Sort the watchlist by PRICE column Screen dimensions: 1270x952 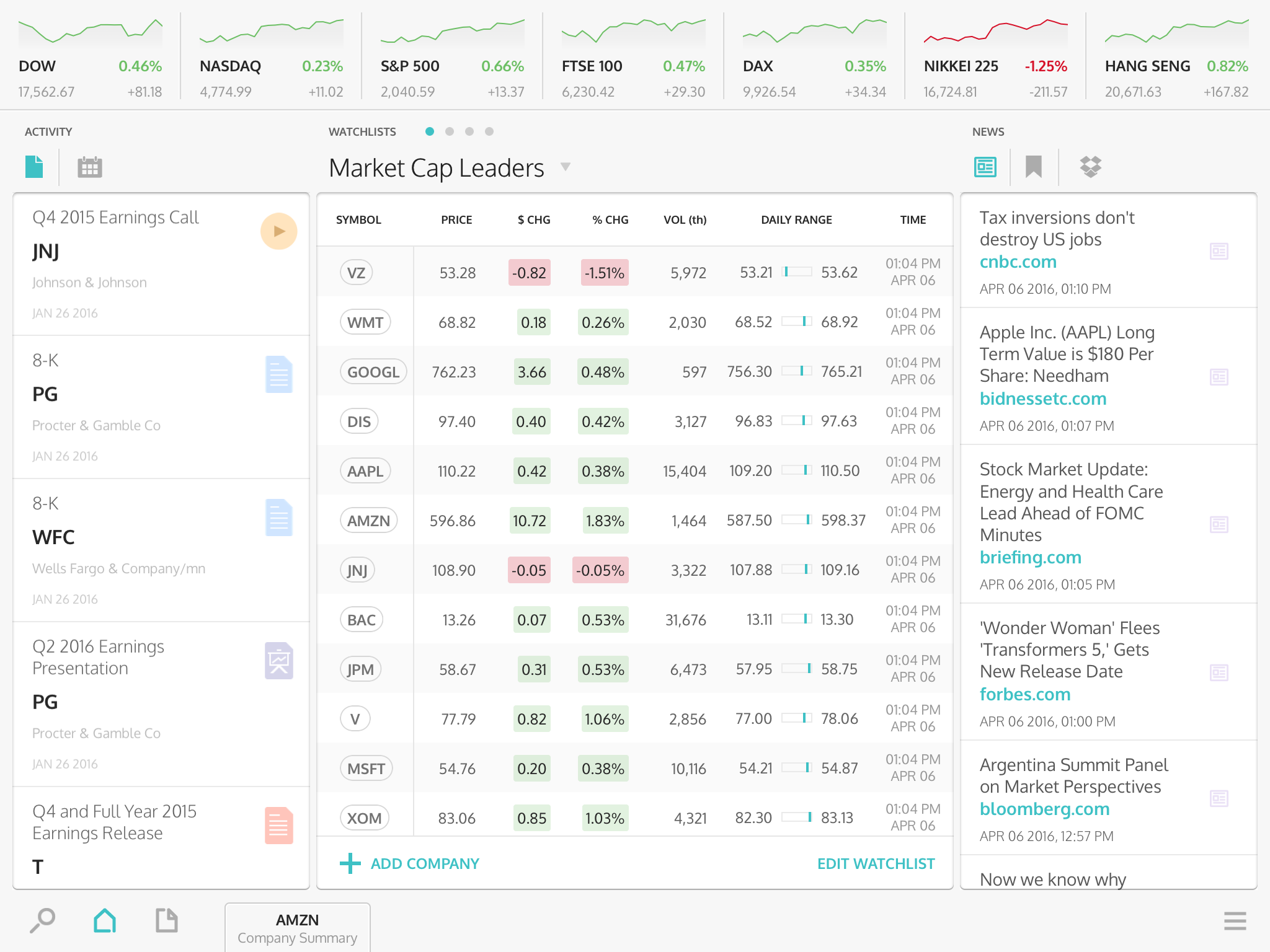click(x=456, y=220)
